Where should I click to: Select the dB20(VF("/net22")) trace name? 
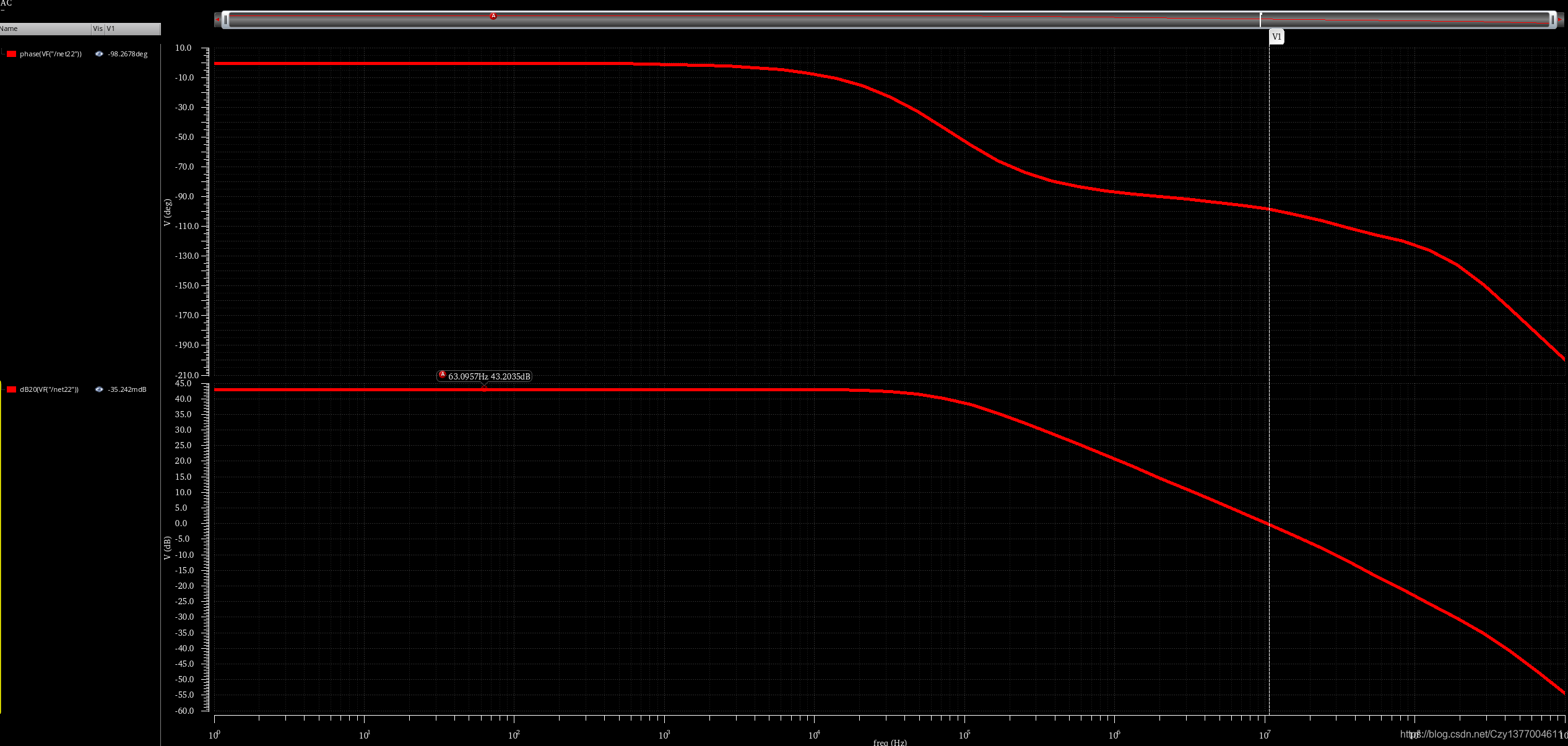50,389
